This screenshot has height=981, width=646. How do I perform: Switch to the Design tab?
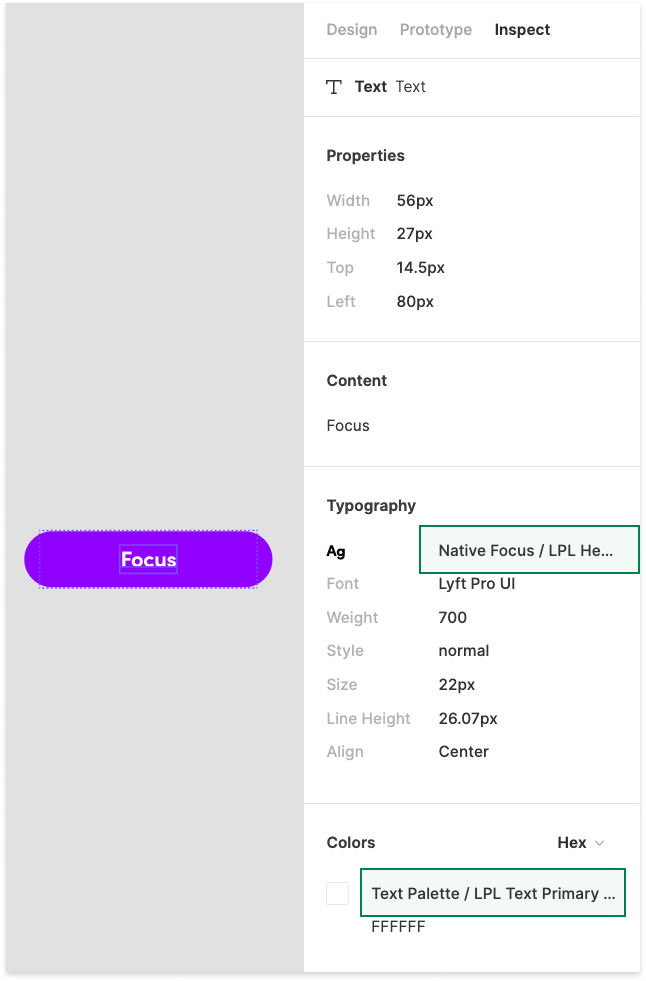351,30
